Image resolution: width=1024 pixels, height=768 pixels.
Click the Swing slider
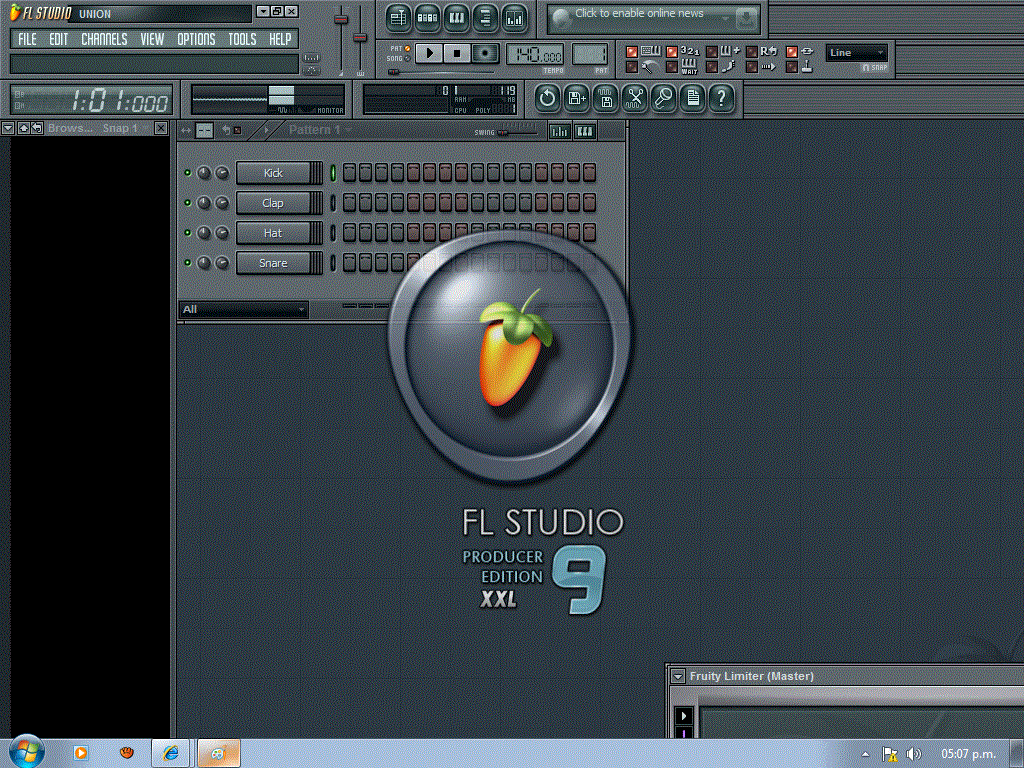(x=517, y=133)
